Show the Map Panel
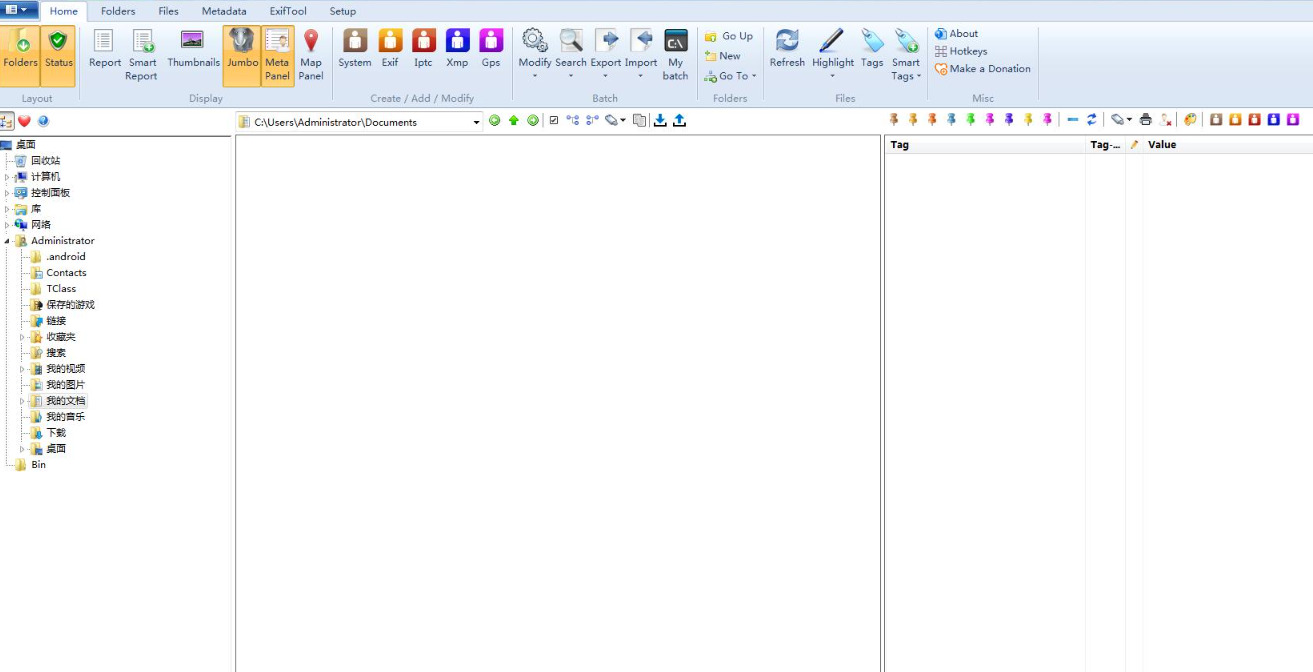The width and height of the screenshot is (1313, 672). pos(311,54)
